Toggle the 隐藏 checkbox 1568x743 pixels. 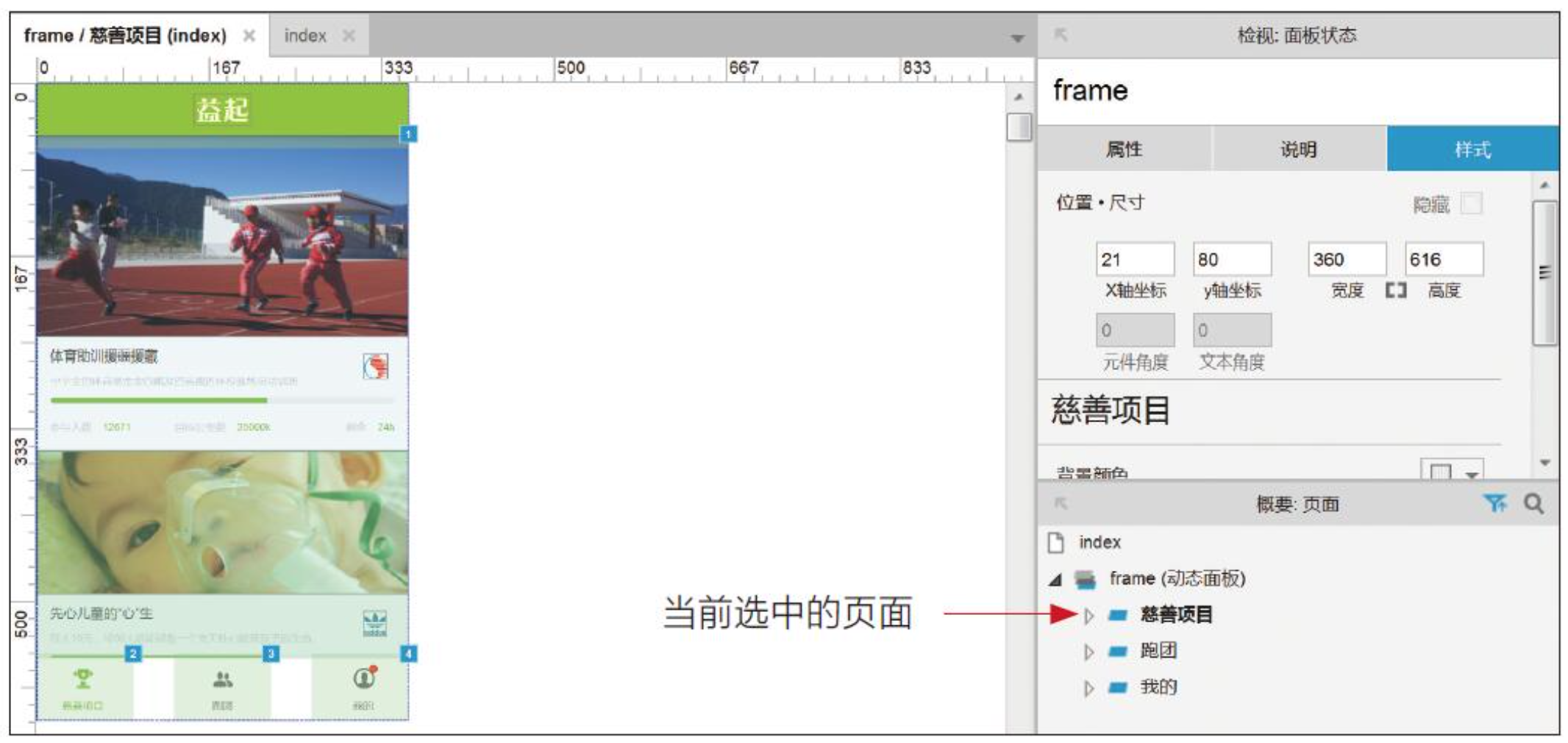pyautogui.click(x=1471, y=203)
